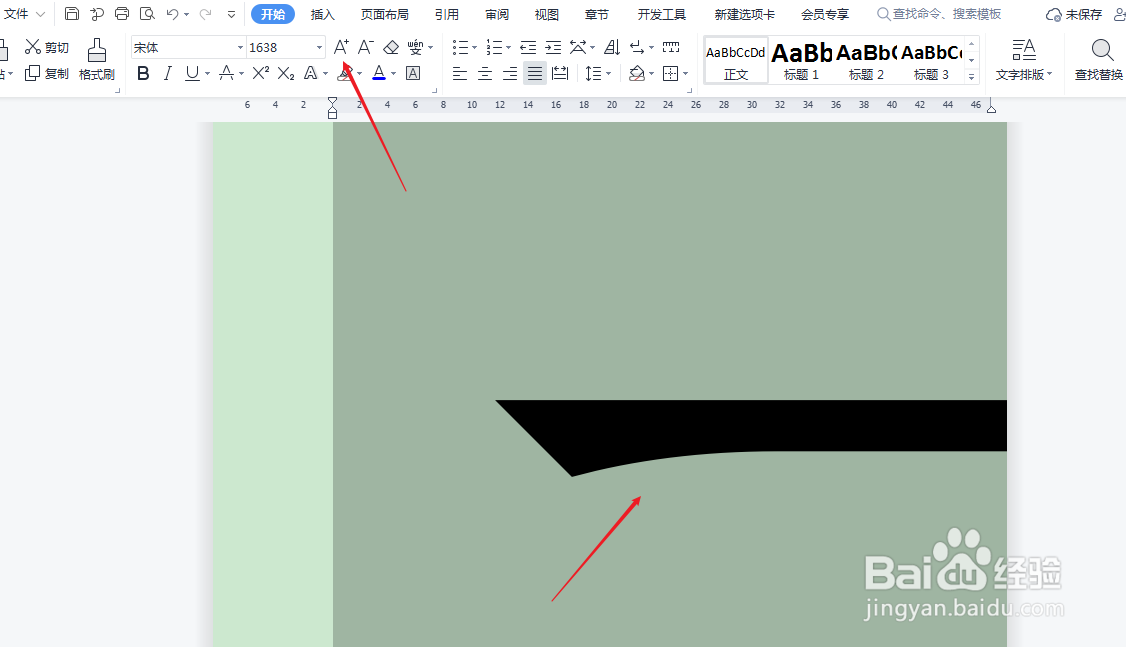Click the paragraph shading paint bucket icon
Viewport: 1126px width, 647px height.
[636, 73]
